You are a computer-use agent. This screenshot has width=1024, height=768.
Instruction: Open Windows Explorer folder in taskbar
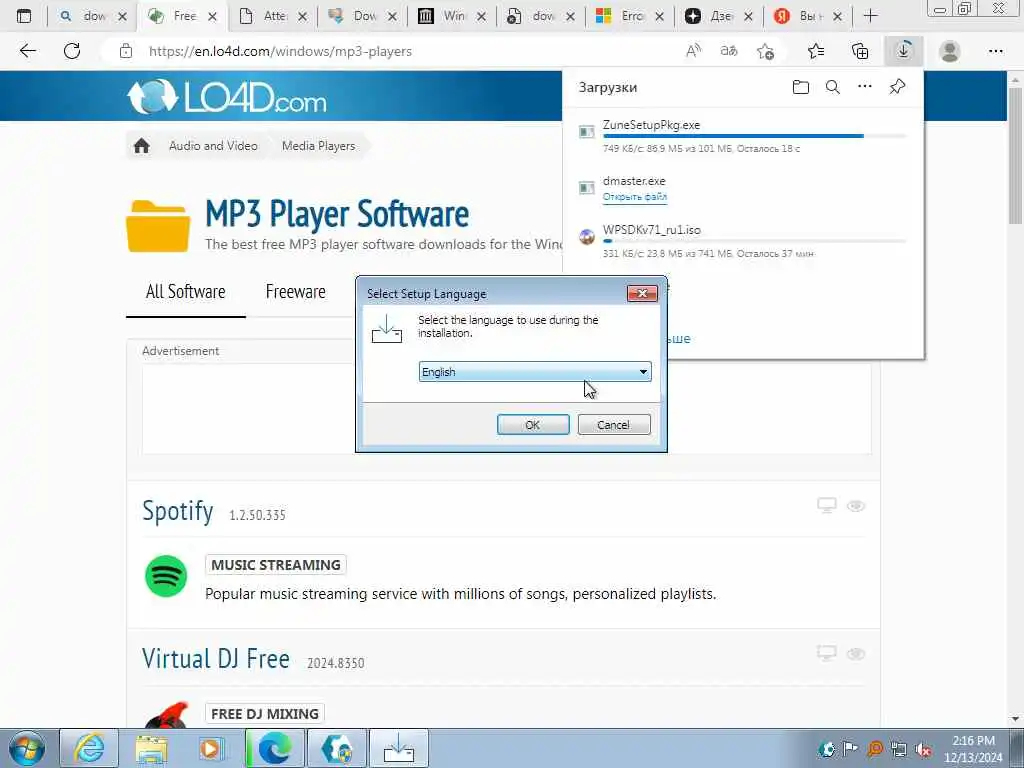(x=152, y=748)
